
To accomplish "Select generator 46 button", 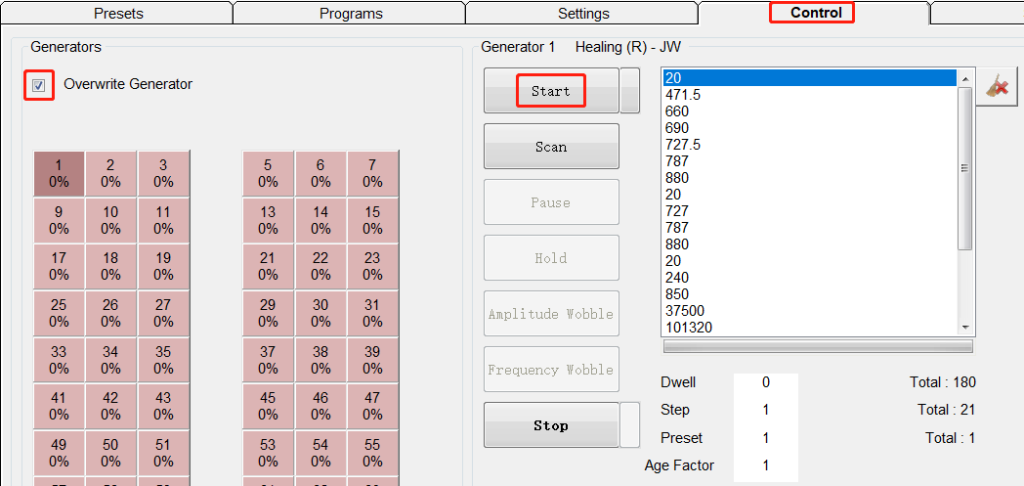I will point(320,406).
